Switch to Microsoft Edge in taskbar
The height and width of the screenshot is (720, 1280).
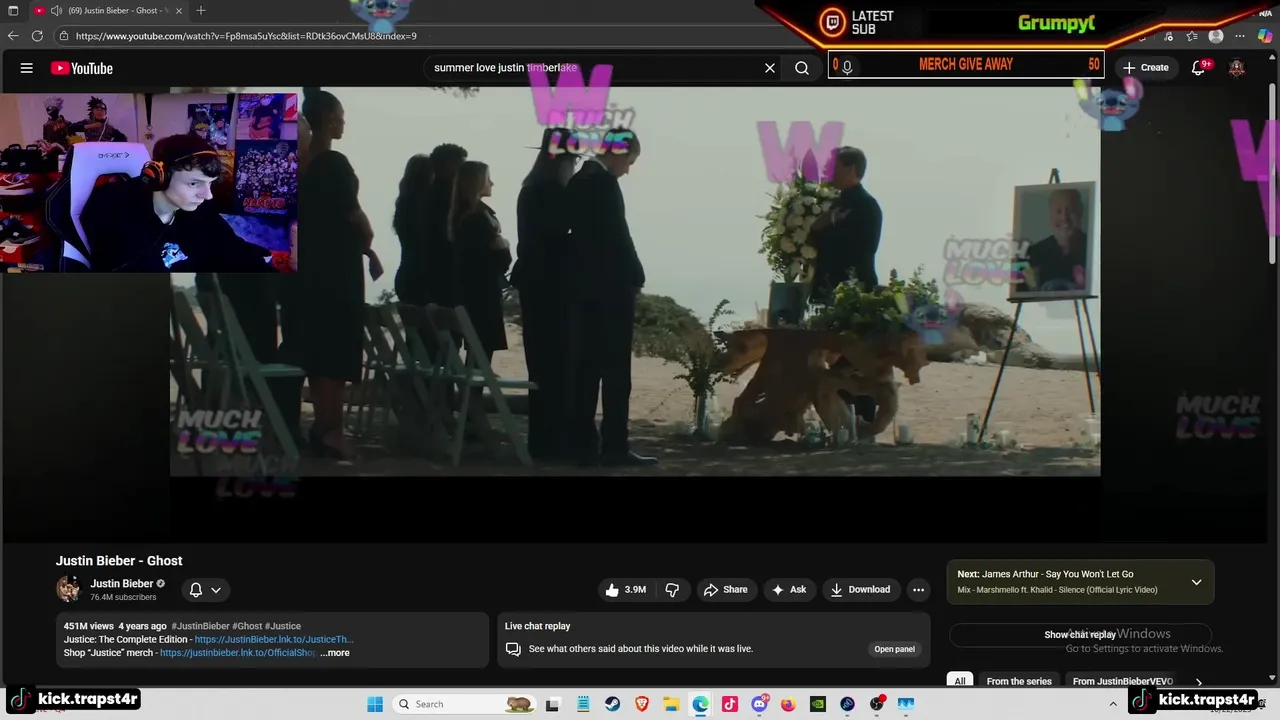click(701, 704)
